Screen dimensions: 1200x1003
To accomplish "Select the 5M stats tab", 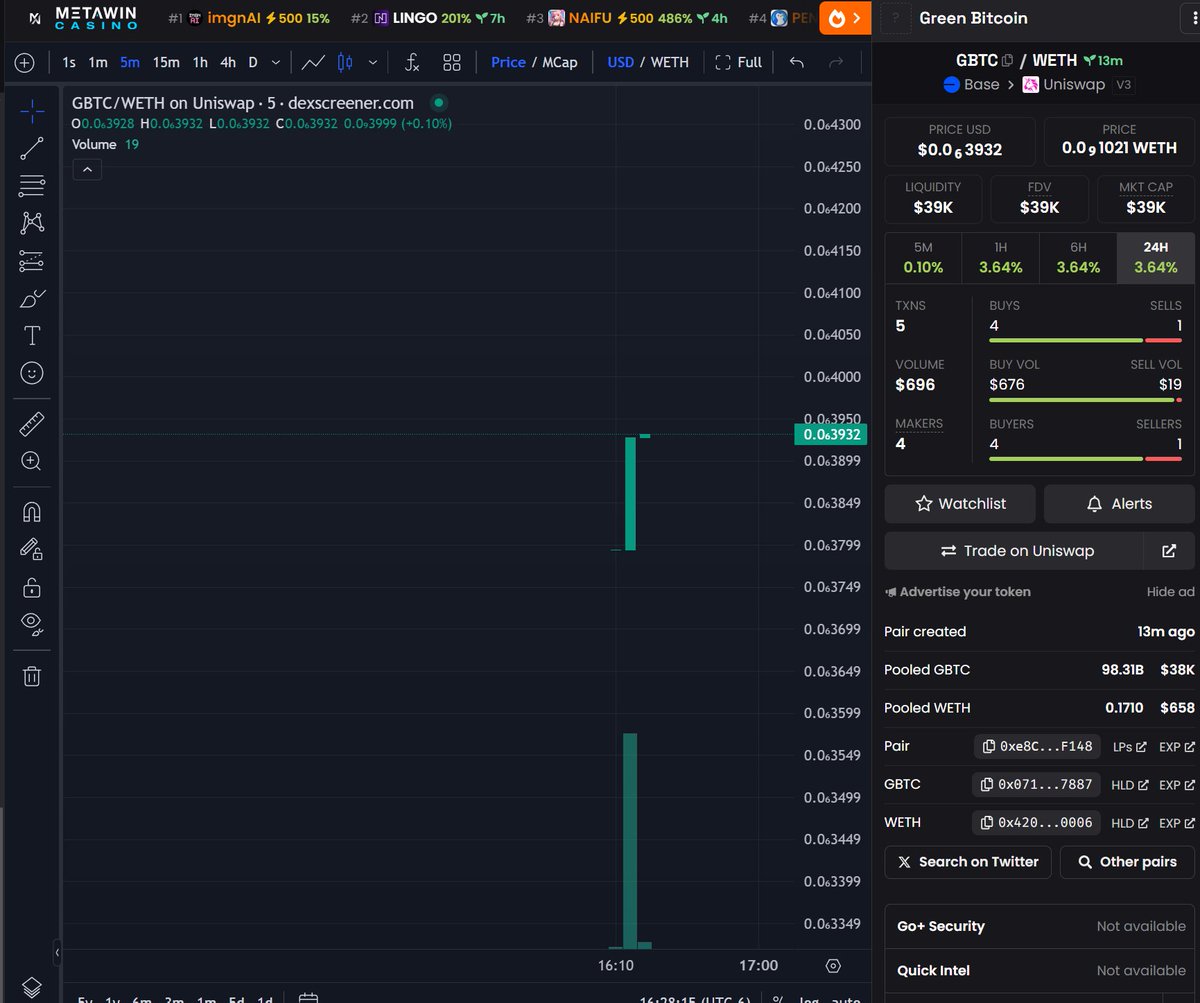I will click(x=923, y=257).
